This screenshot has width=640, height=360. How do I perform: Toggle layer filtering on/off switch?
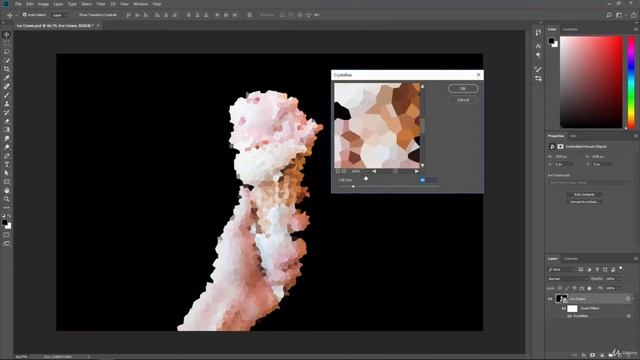(x=621, y=269)
